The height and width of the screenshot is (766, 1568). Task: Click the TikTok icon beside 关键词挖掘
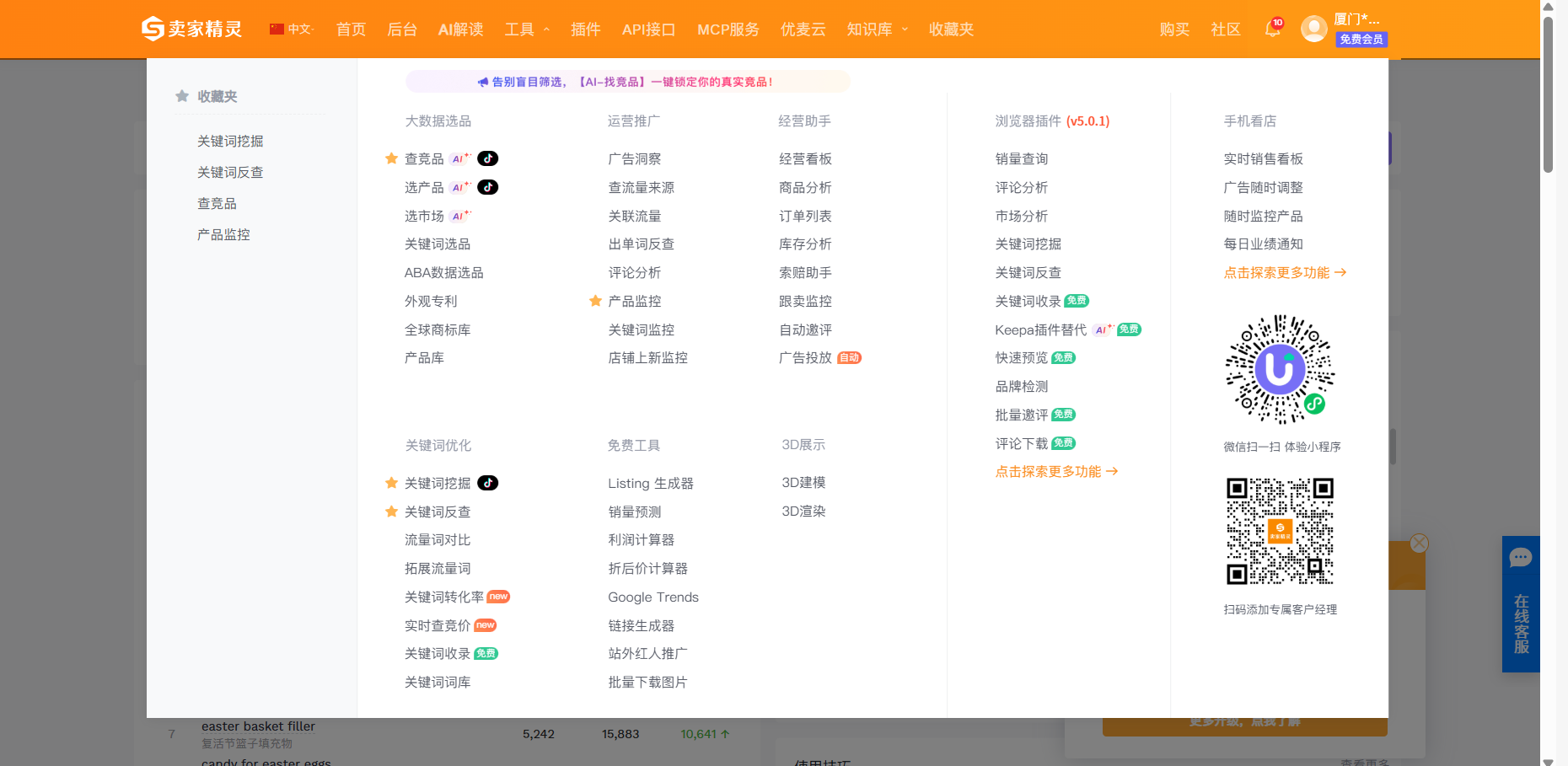[487, 483]
